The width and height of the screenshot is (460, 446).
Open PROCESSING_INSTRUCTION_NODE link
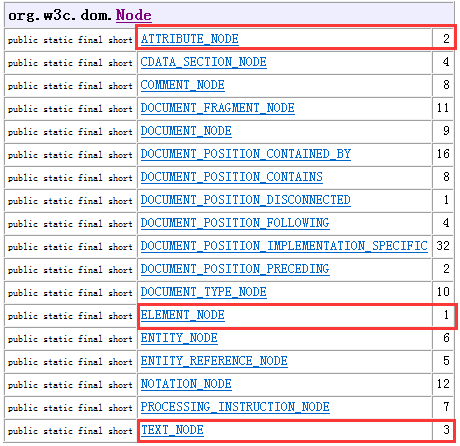[x=235, y=407]
